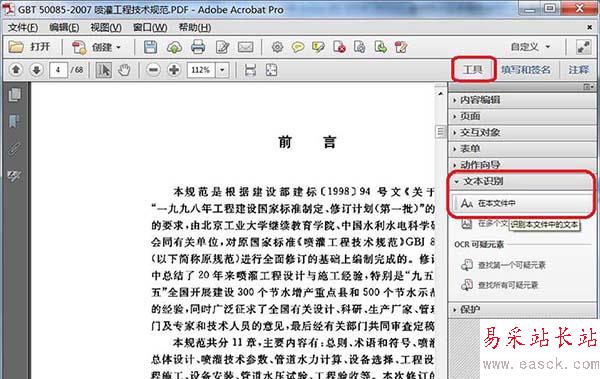
Task: Click the document scrollbar up arrow
Action: pos(440,93)
